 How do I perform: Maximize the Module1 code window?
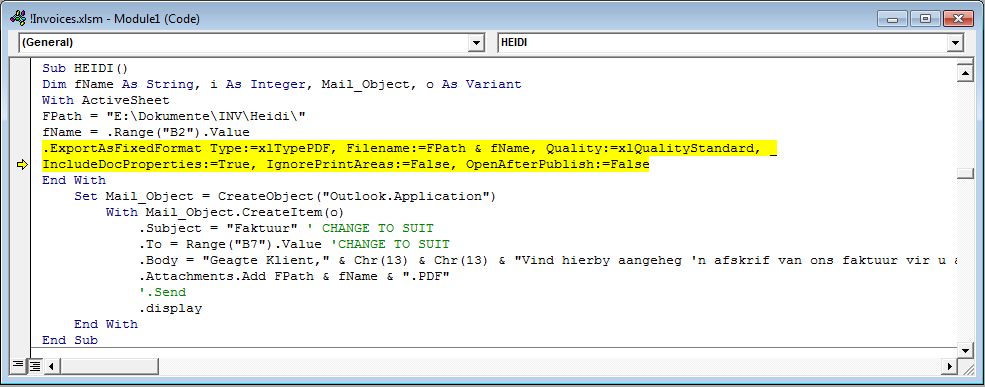click(926, 18)
